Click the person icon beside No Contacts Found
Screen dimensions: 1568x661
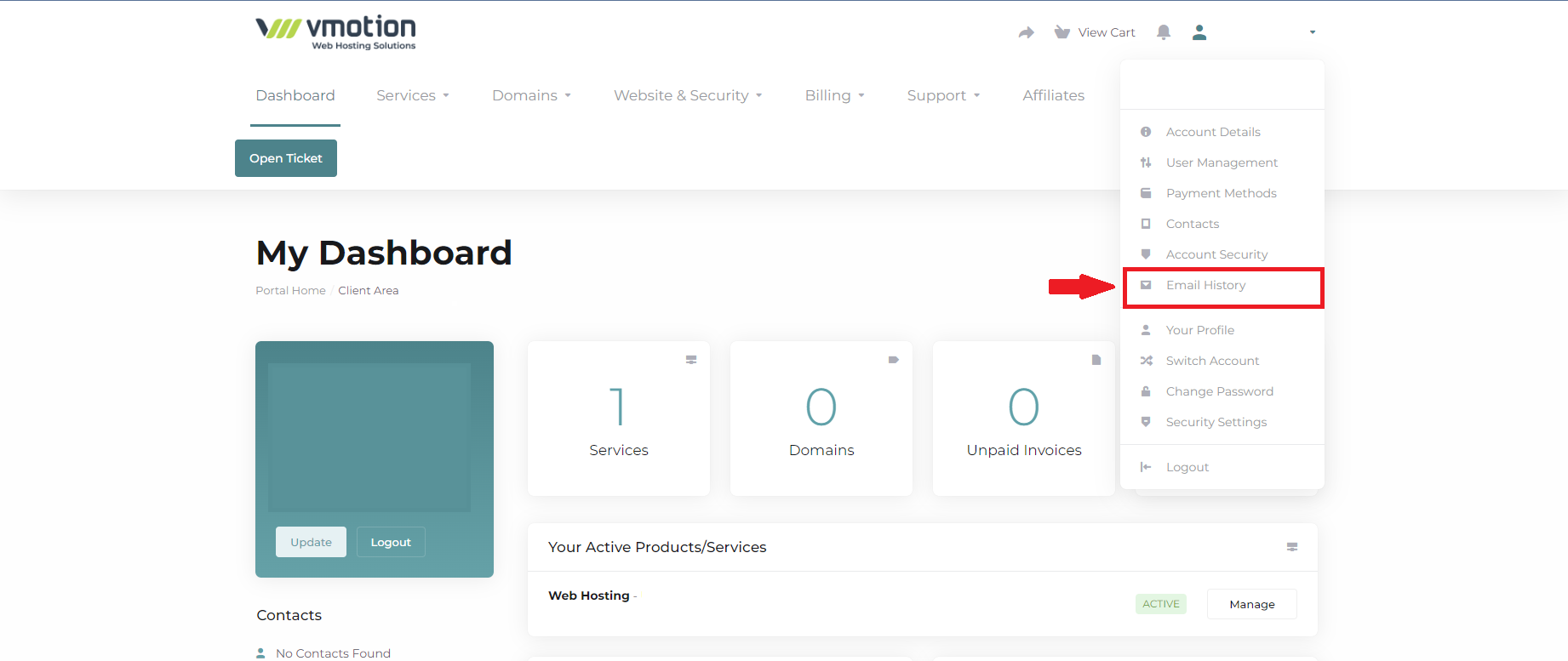[260, 653]
